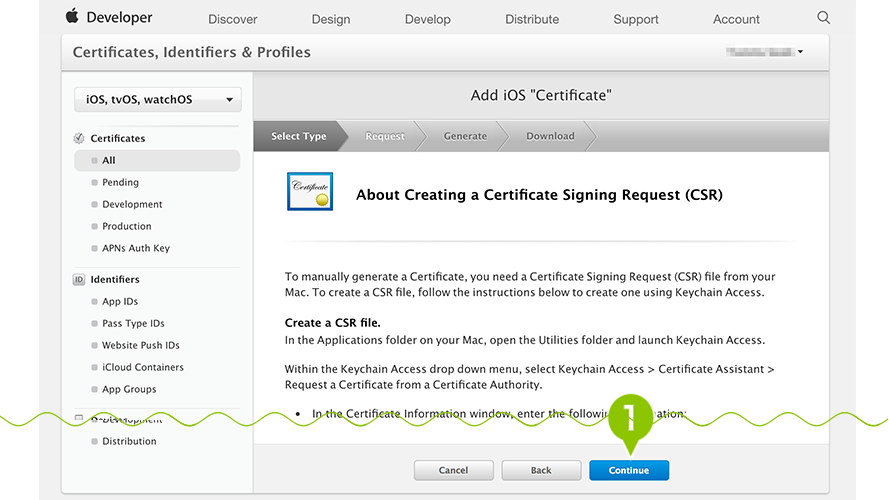The height and width of the screenshot is (500, 889).
Task: Open App IDs under Identifiers
Action: (120, 302)
